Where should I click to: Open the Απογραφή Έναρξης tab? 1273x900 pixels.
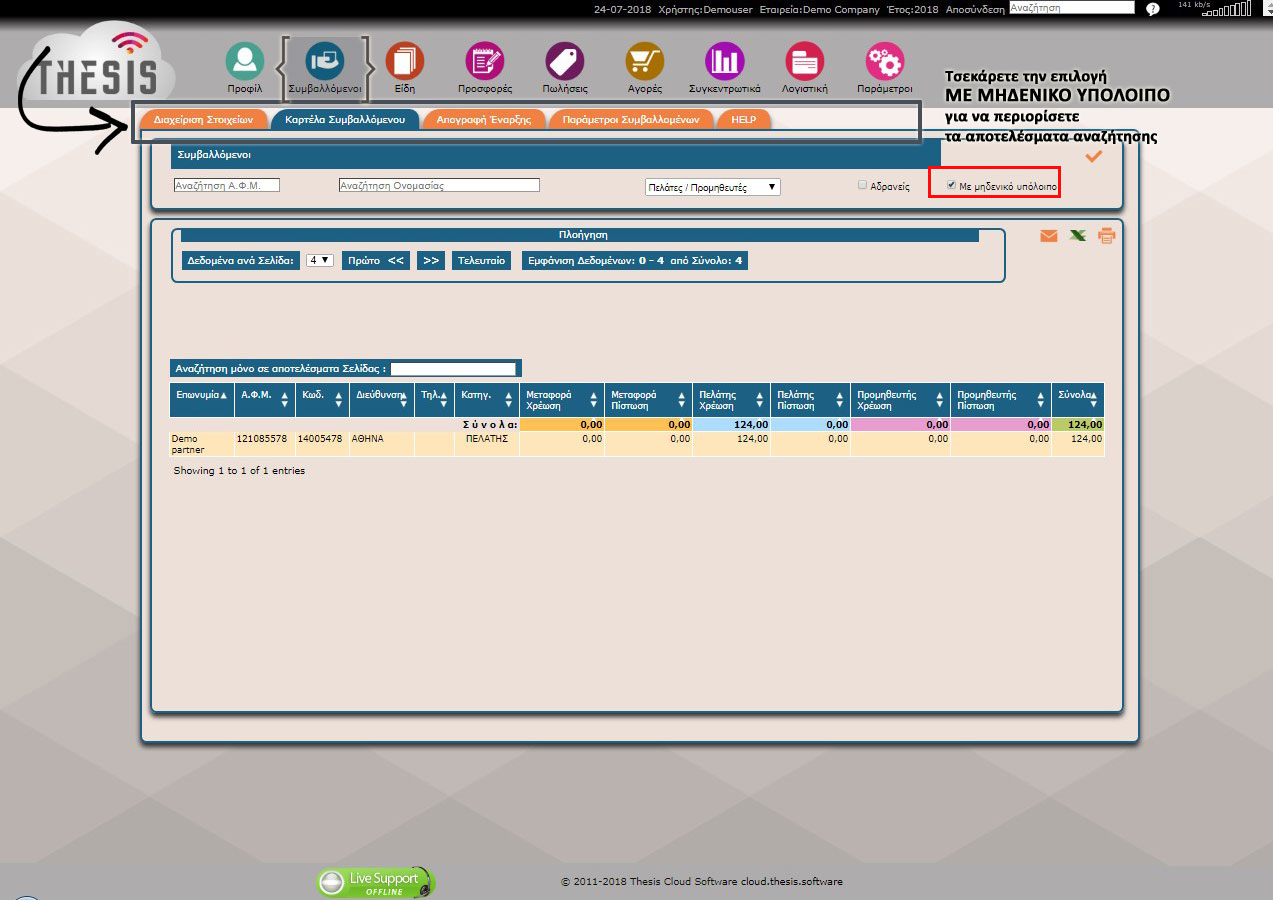484,119
